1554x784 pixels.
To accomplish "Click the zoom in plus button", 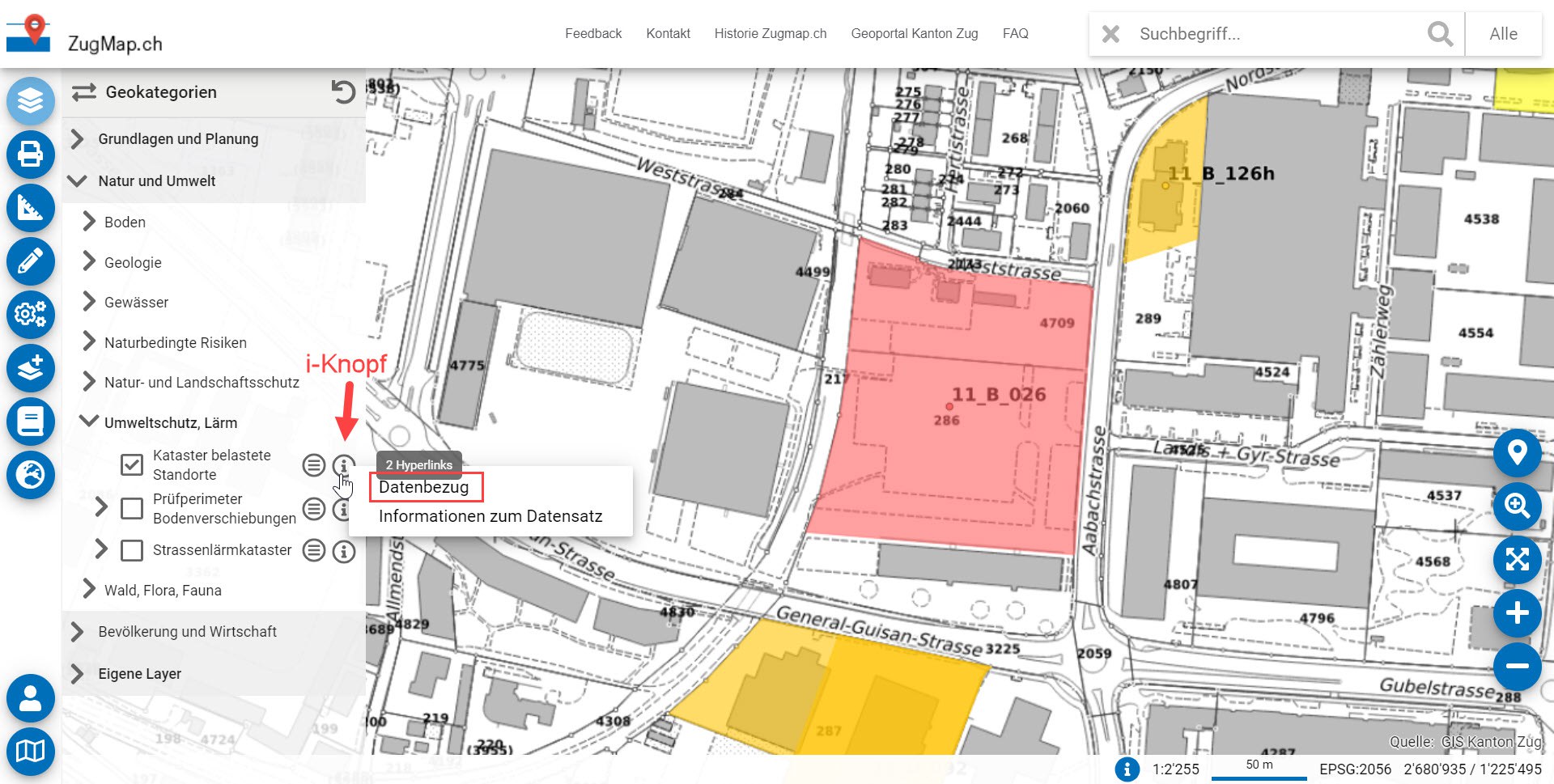I will pyautogui.click(x=1517, y=613).
